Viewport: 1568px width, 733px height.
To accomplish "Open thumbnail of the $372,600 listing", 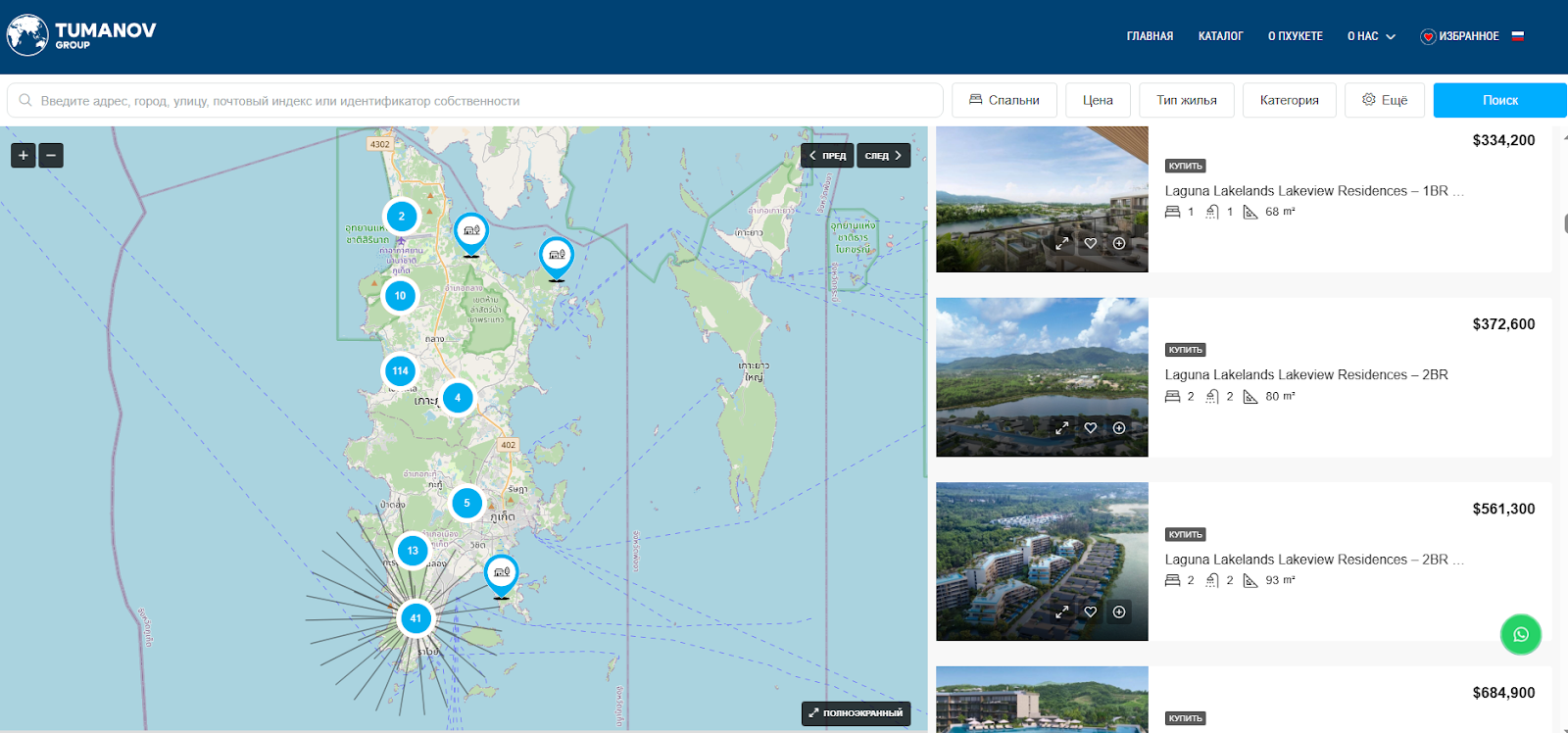I will click(x=1042, y=377).
